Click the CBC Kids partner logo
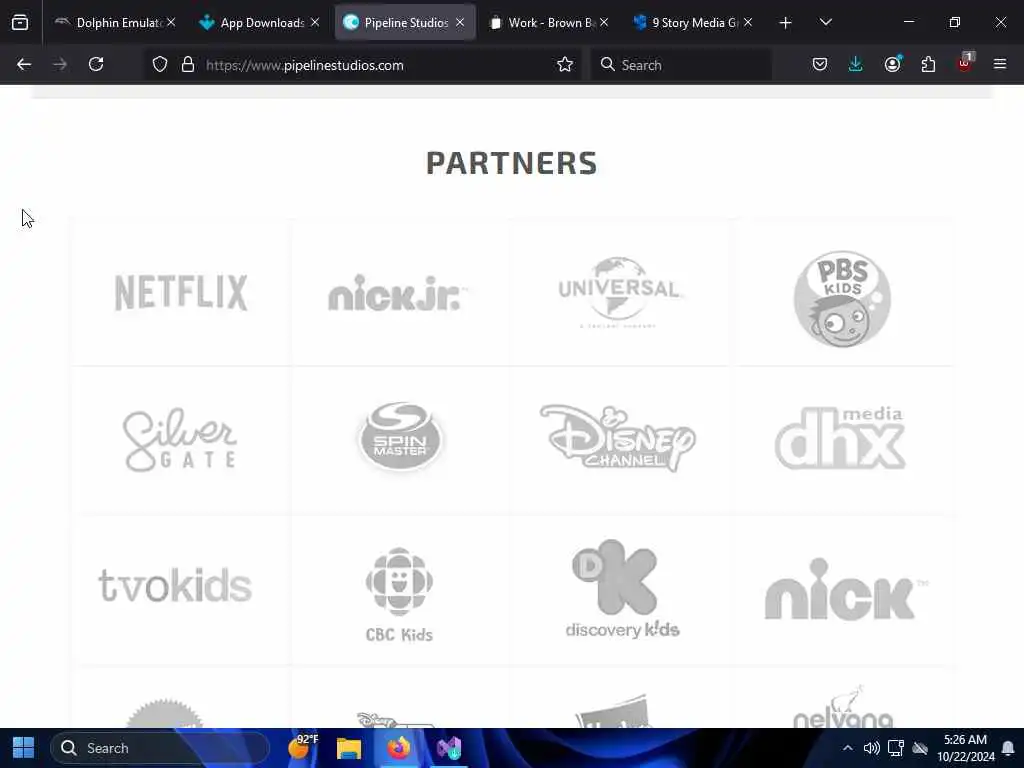This screenshot has height=768, width=1024. [399, 595]
